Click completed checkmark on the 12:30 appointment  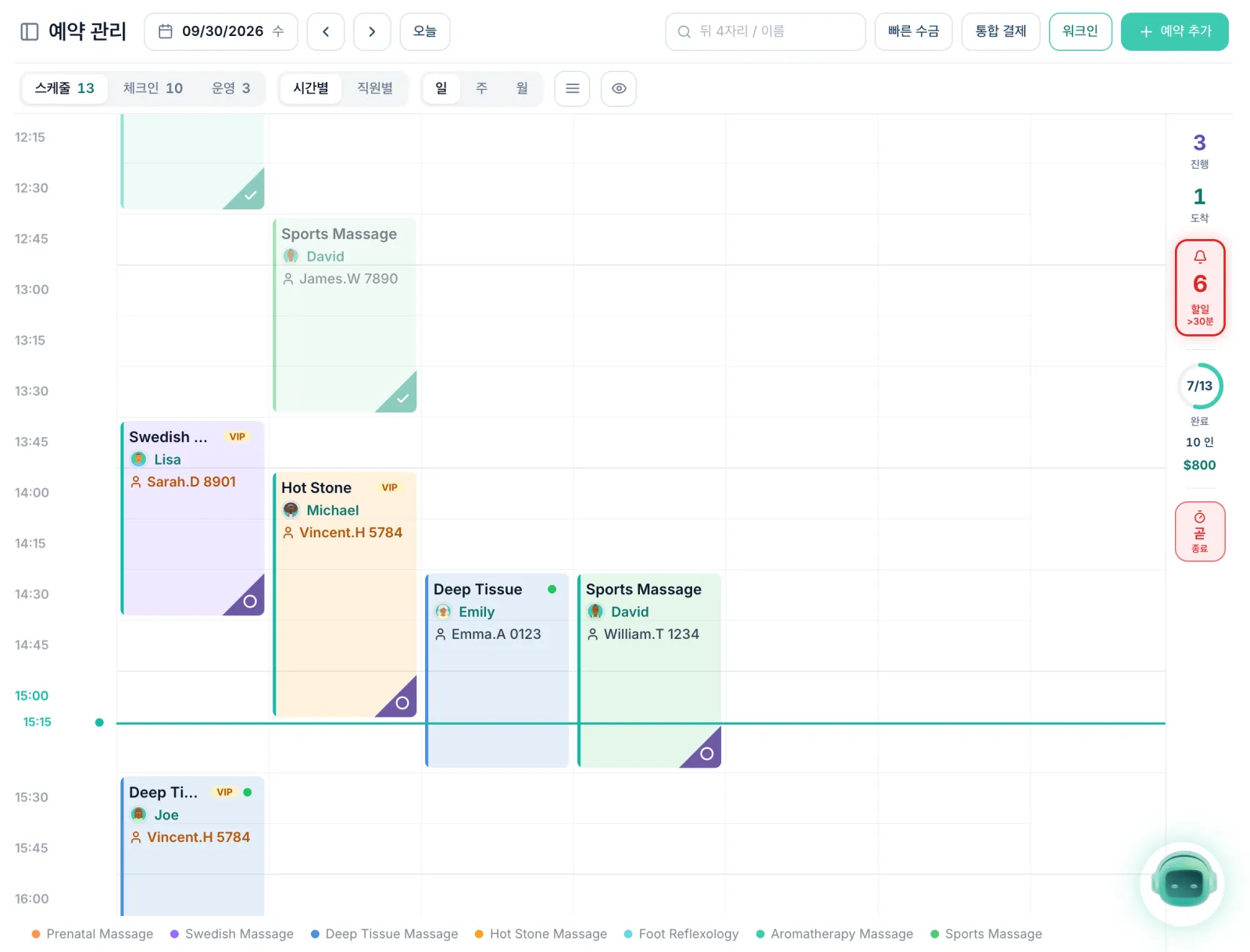point(250,195)
